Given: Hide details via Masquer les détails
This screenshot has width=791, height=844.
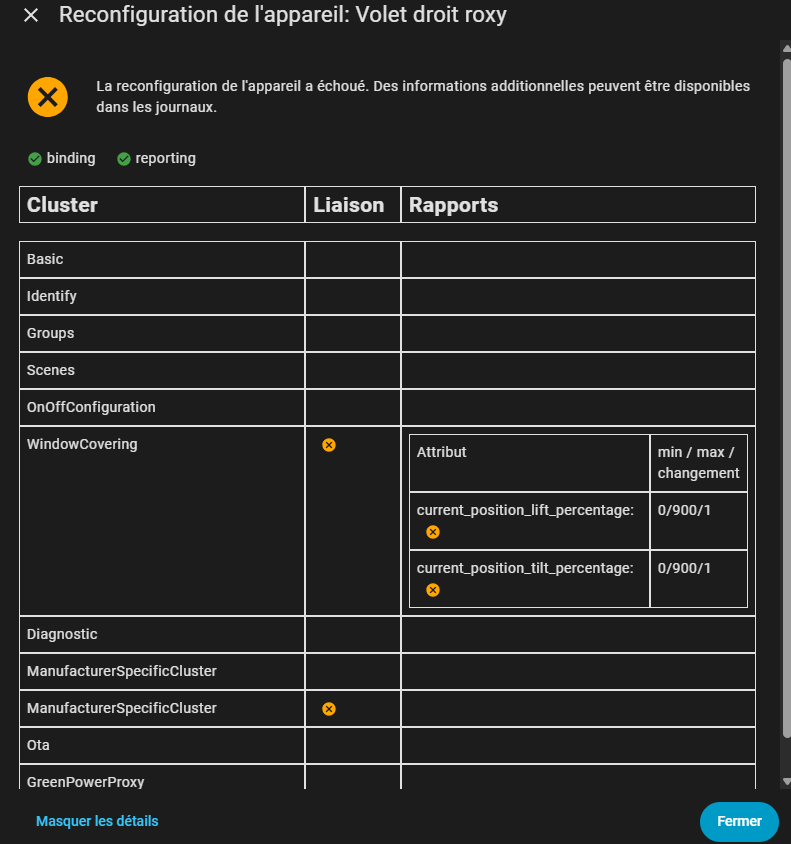Looking at the screenshot, I should pyautogui.click(x=97, y=821).
